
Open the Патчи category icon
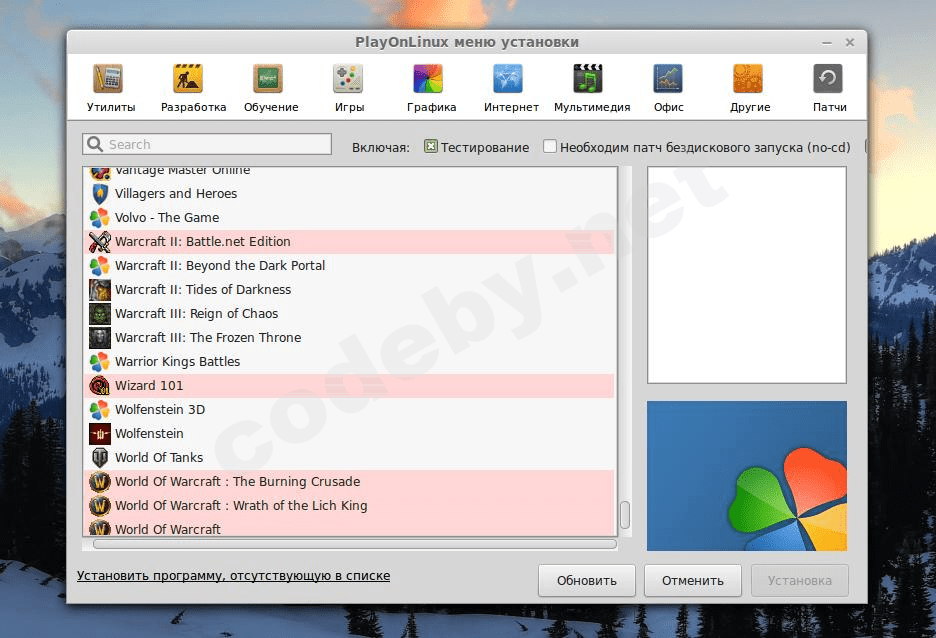click(x=828, y=79)
